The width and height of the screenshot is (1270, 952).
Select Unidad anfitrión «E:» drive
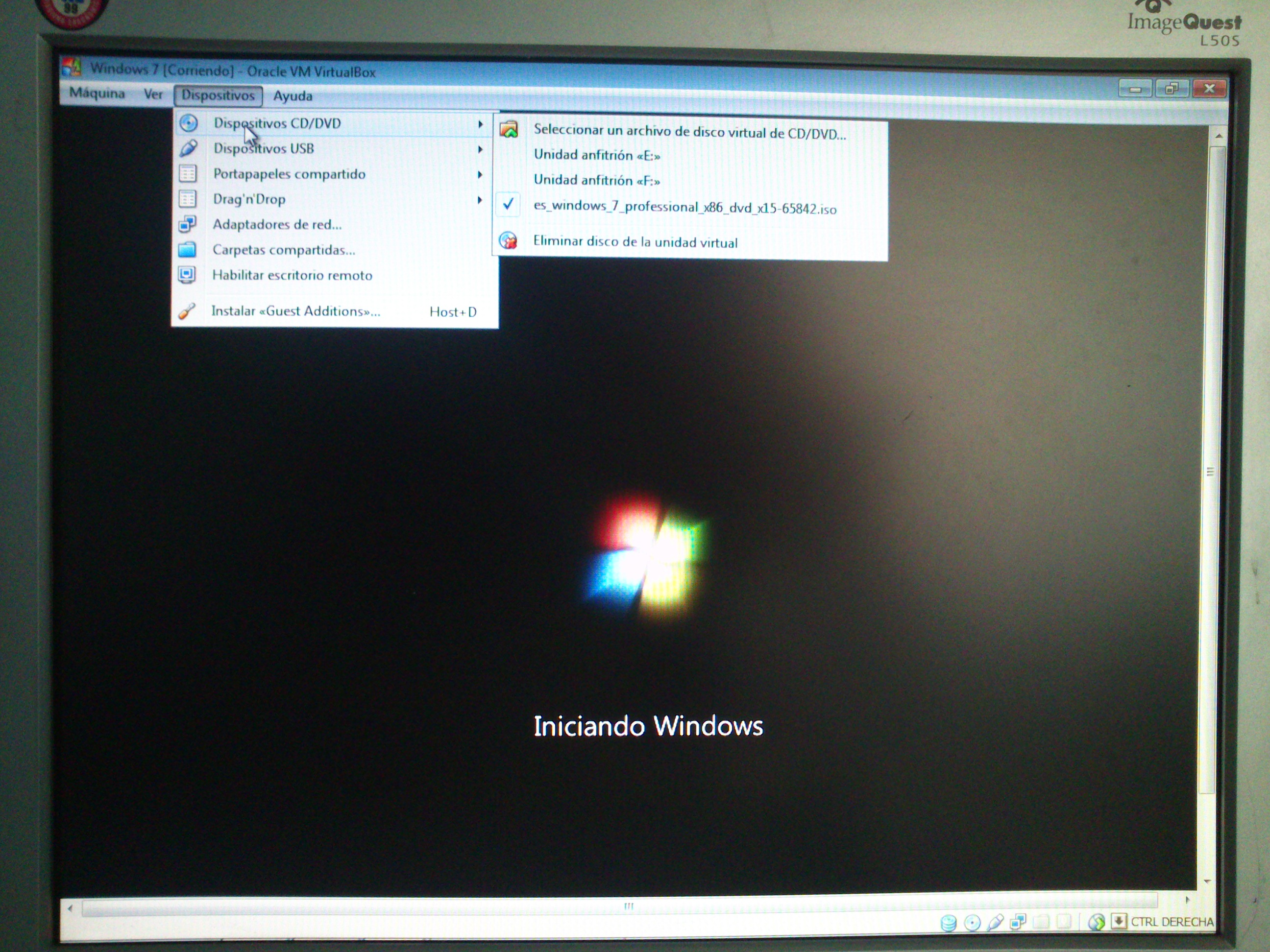(x=596, y=155)
